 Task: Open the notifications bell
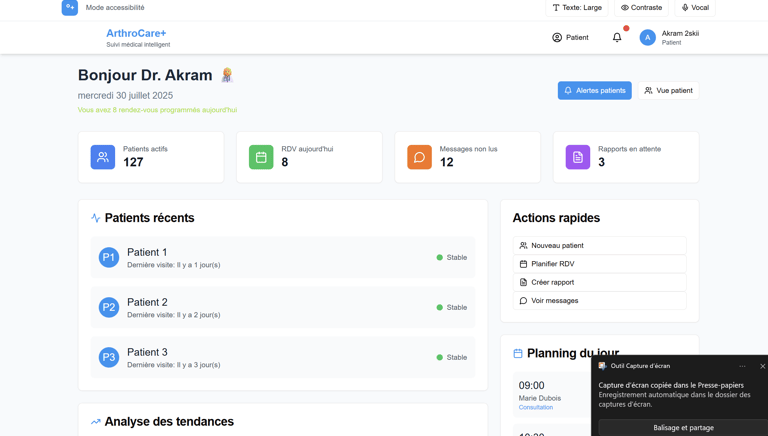(617, 37)
